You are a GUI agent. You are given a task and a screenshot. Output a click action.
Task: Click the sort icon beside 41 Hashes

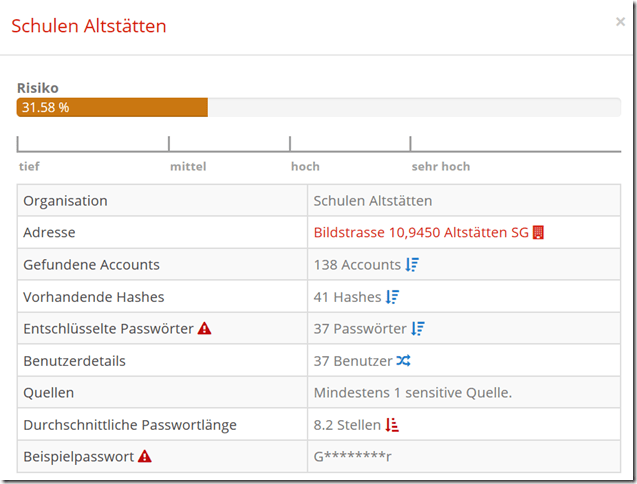[x=392, y=297]
